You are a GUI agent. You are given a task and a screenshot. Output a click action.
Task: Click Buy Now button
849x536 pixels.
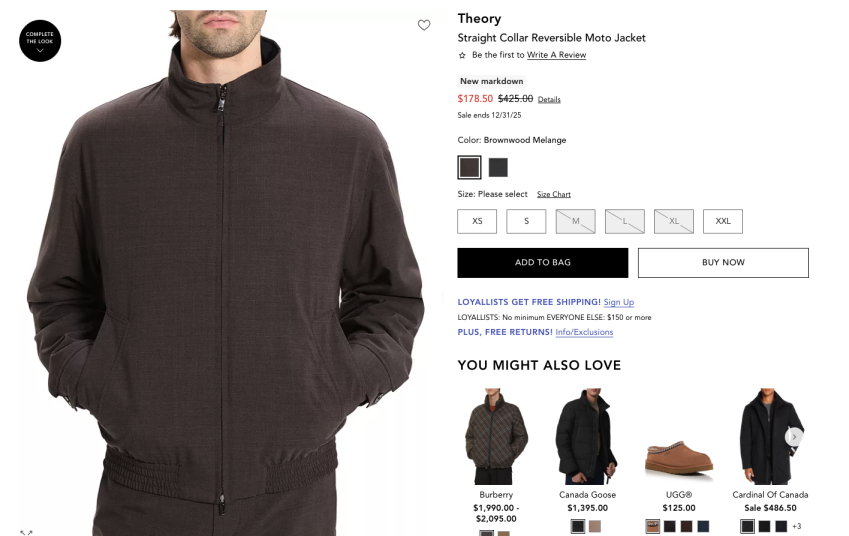point(723,263)
